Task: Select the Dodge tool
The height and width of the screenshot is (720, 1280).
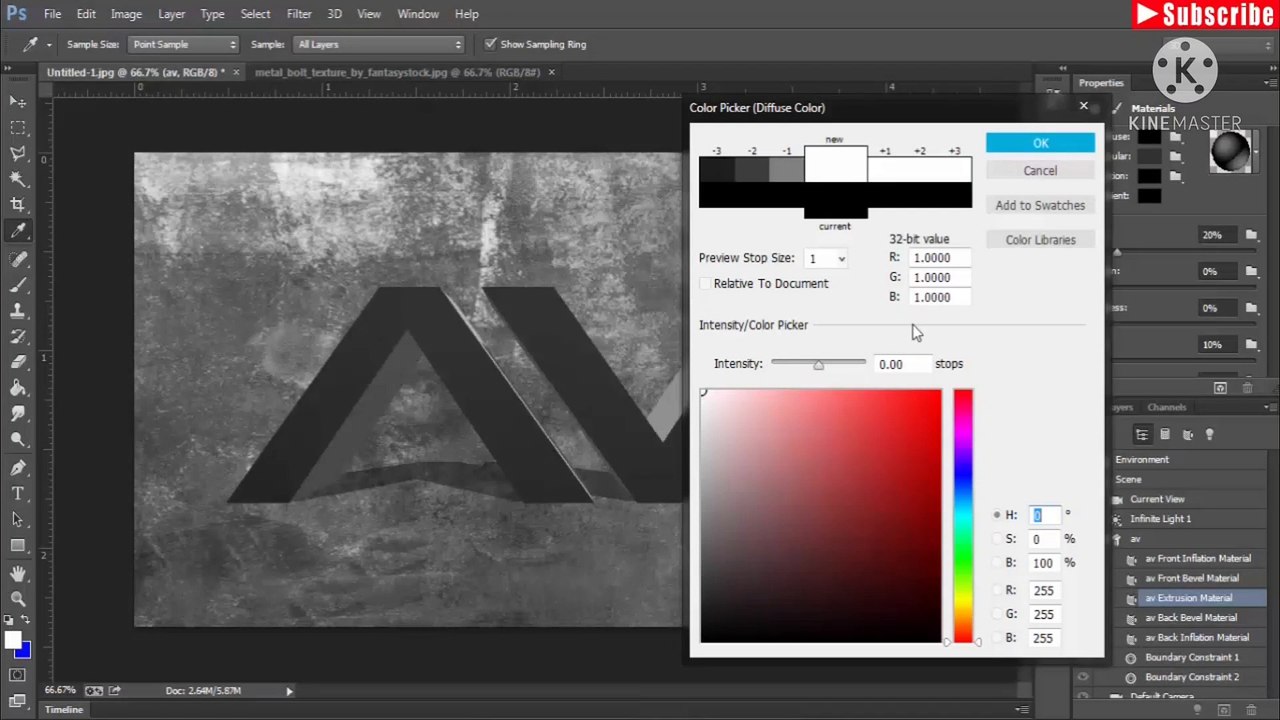Action: click(18, 440)
